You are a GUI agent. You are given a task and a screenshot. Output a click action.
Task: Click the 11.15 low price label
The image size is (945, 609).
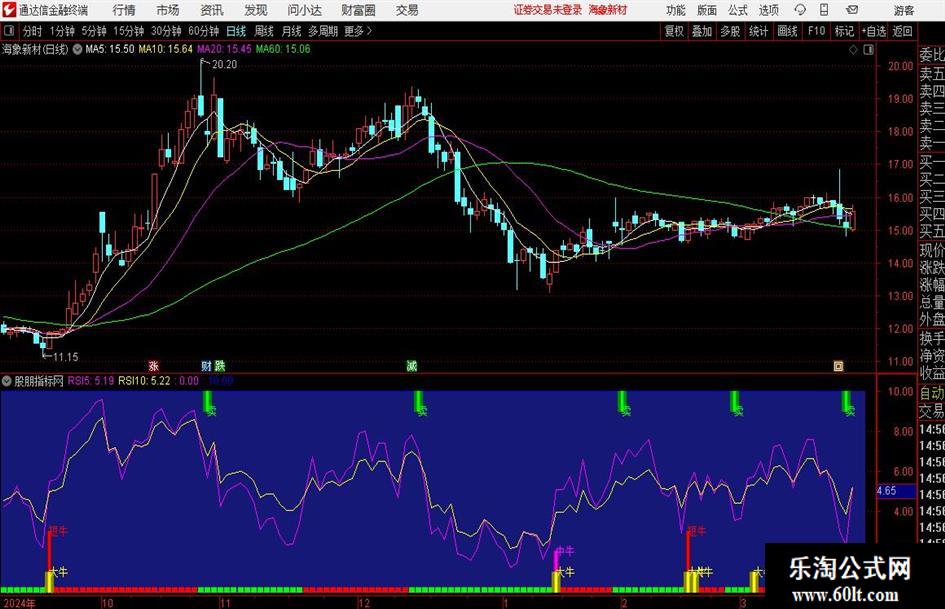[x=65, y=357]
